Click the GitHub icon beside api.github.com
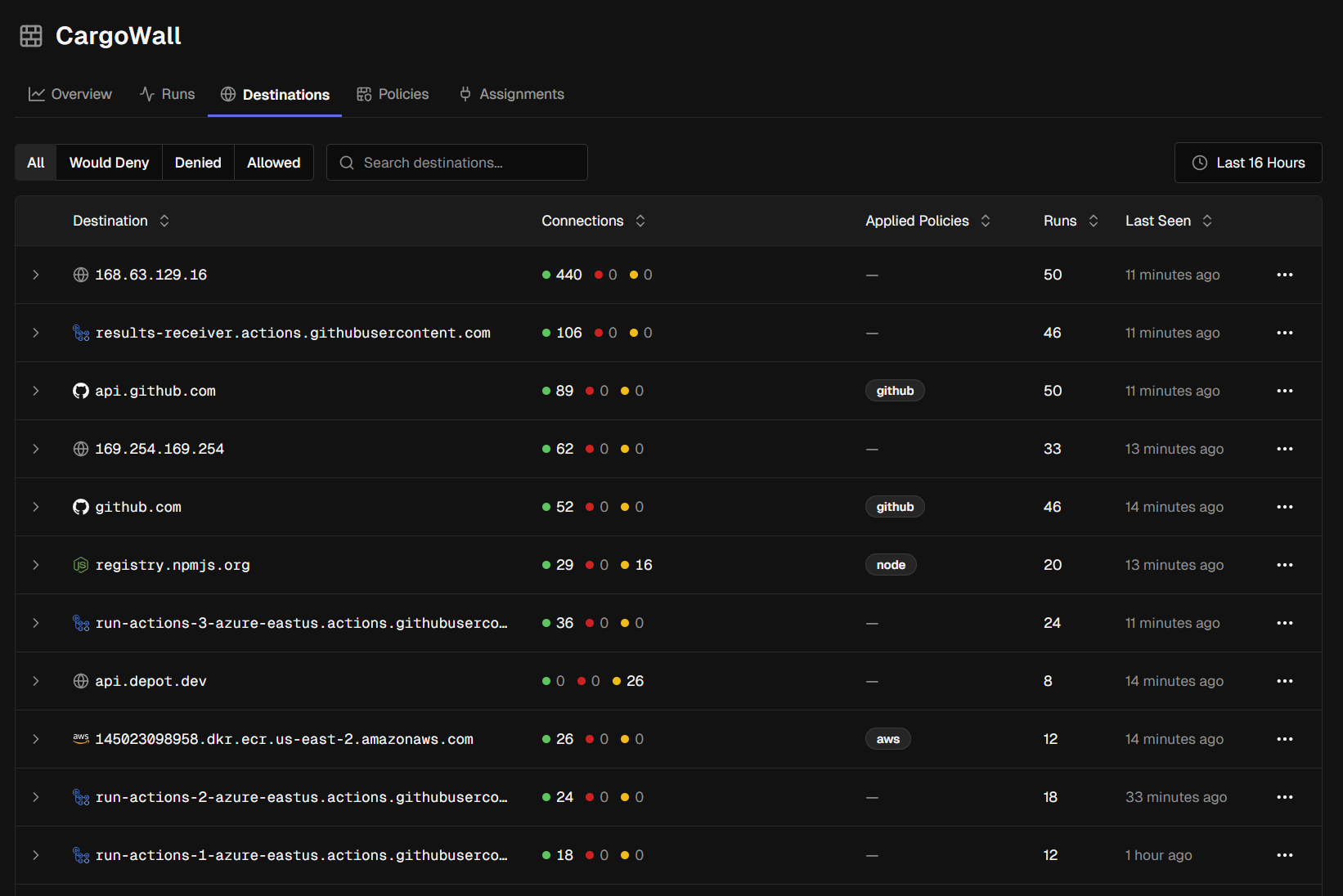The height and width of the screenshot is (896, 1343). (80, 391)
